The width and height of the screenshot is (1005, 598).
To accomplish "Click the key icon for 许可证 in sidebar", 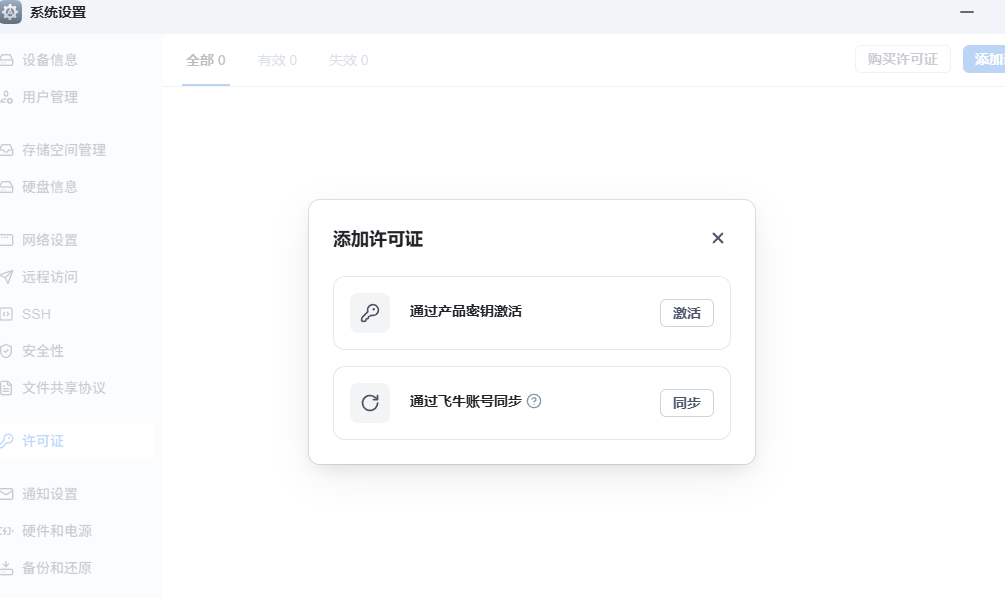I will click(6, 441).
